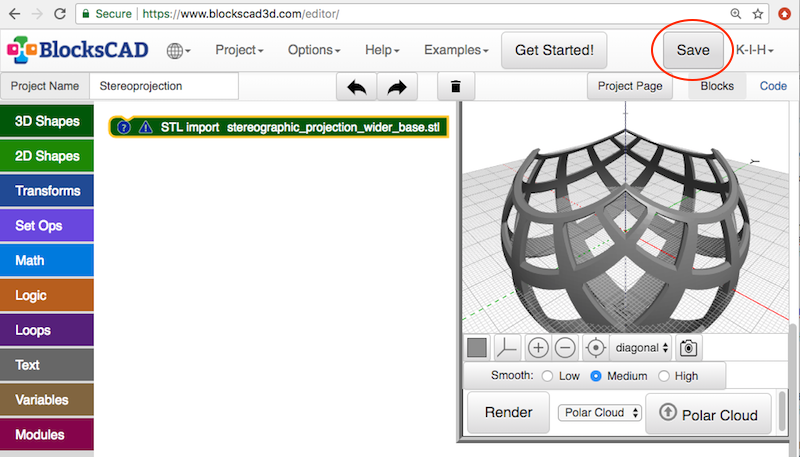Open the model color swatch picker
Image resolution: width=800 pixels, height=457 pixels.
(477, 348)
